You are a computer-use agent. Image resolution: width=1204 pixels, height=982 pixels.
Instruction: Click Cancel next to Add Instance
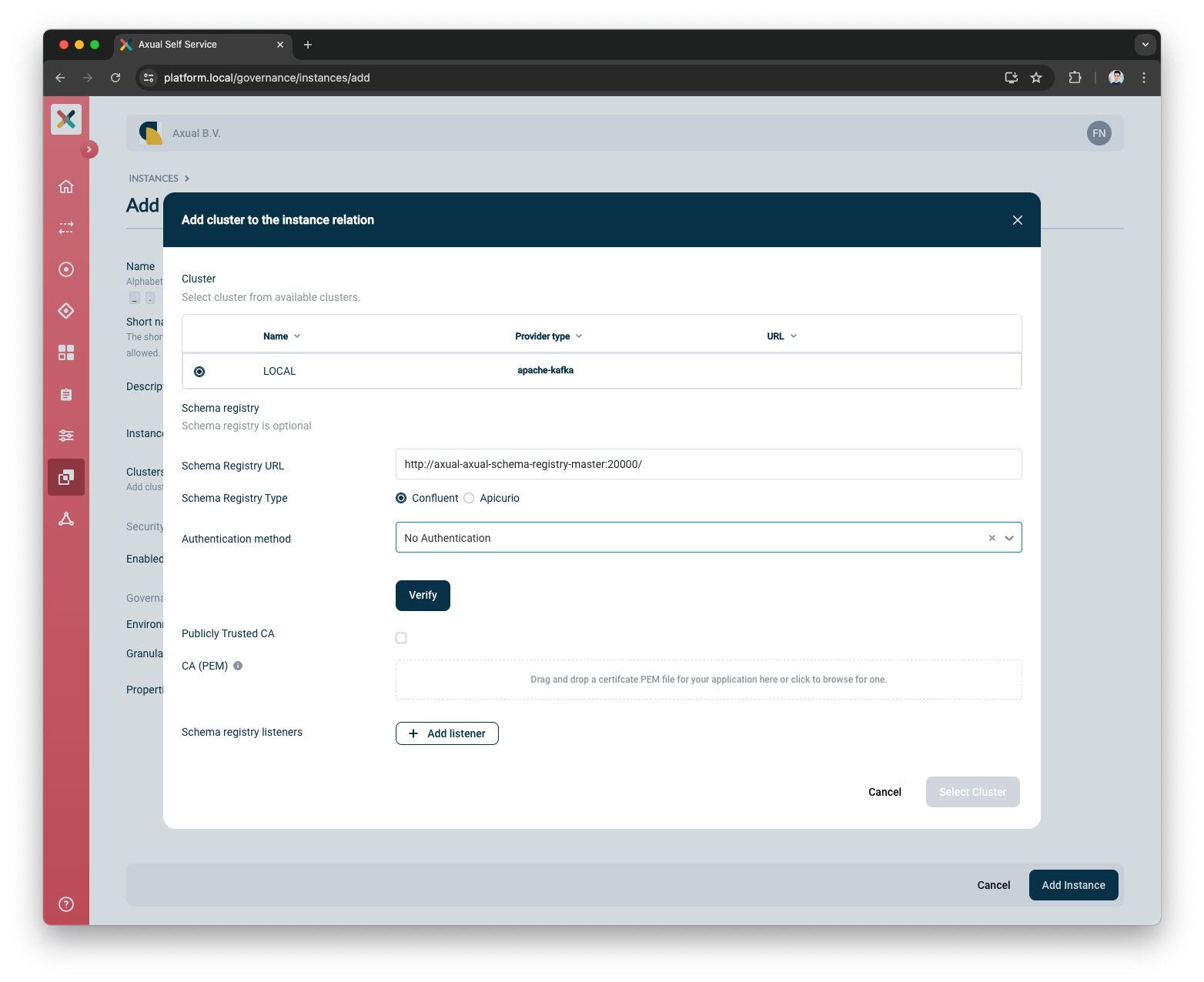point(994,885)
